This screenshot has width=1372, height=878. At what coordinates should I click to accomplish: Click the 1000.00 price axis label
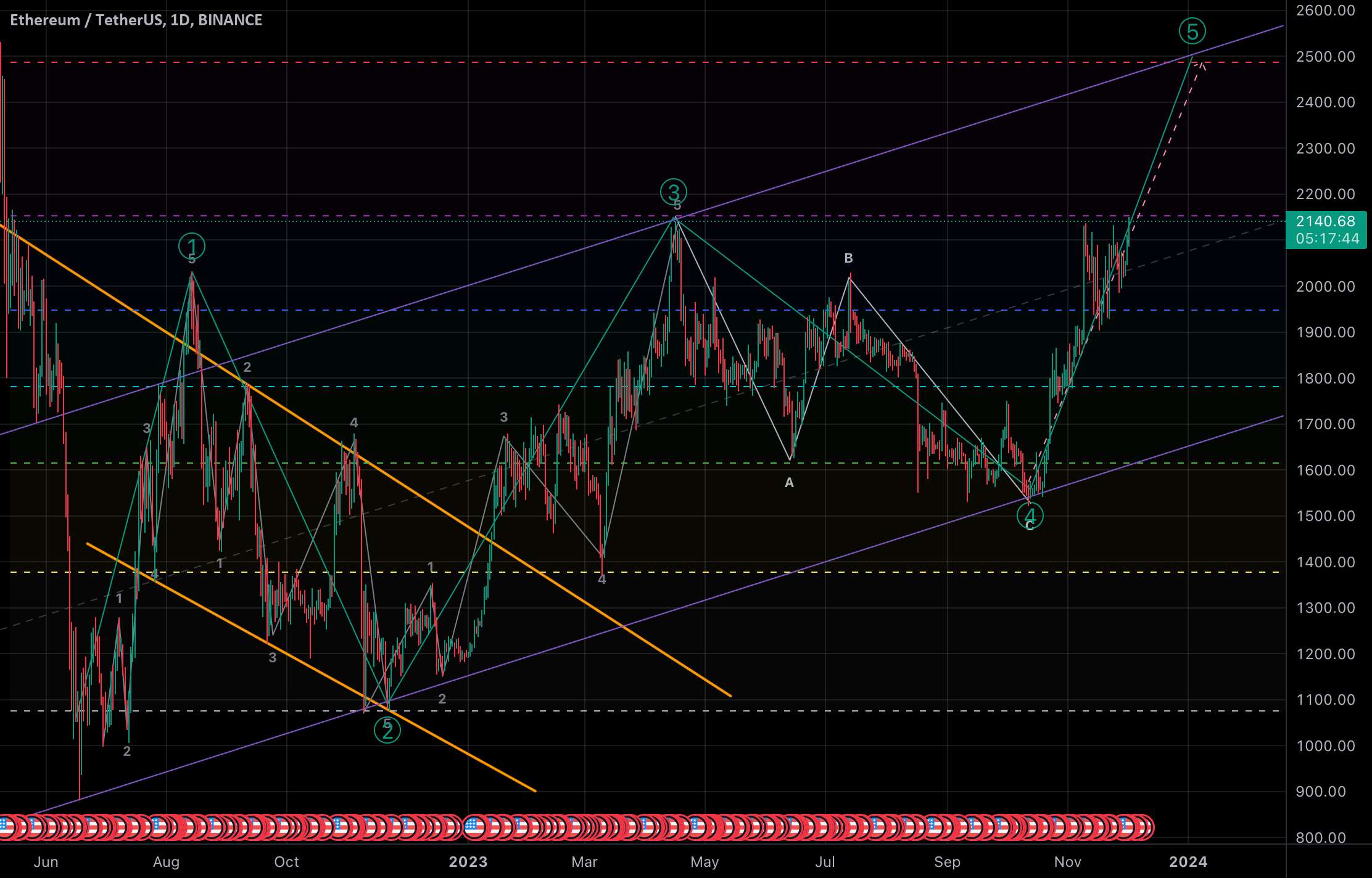pos(1326,746)
